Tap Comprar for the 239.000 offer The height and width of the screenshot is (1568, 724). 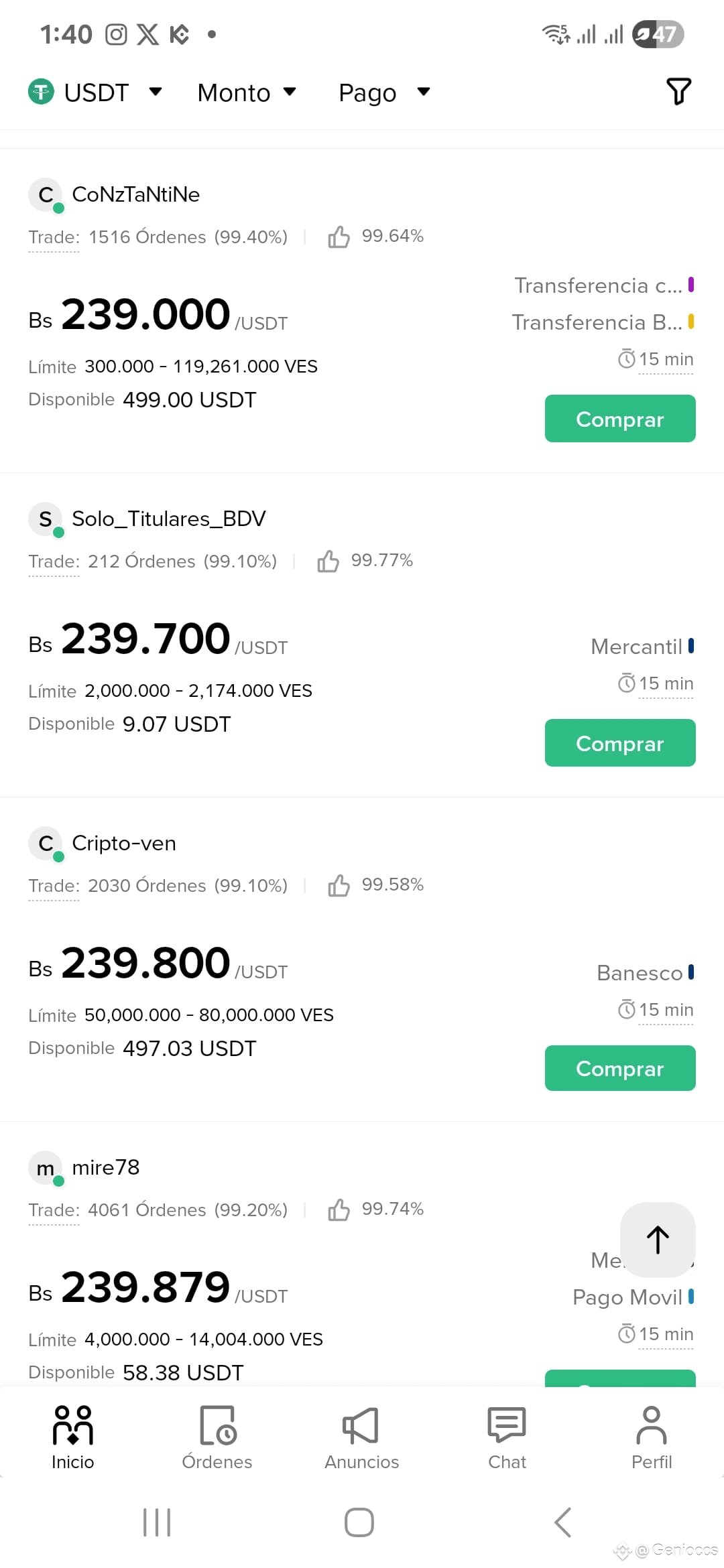(620, 419)
